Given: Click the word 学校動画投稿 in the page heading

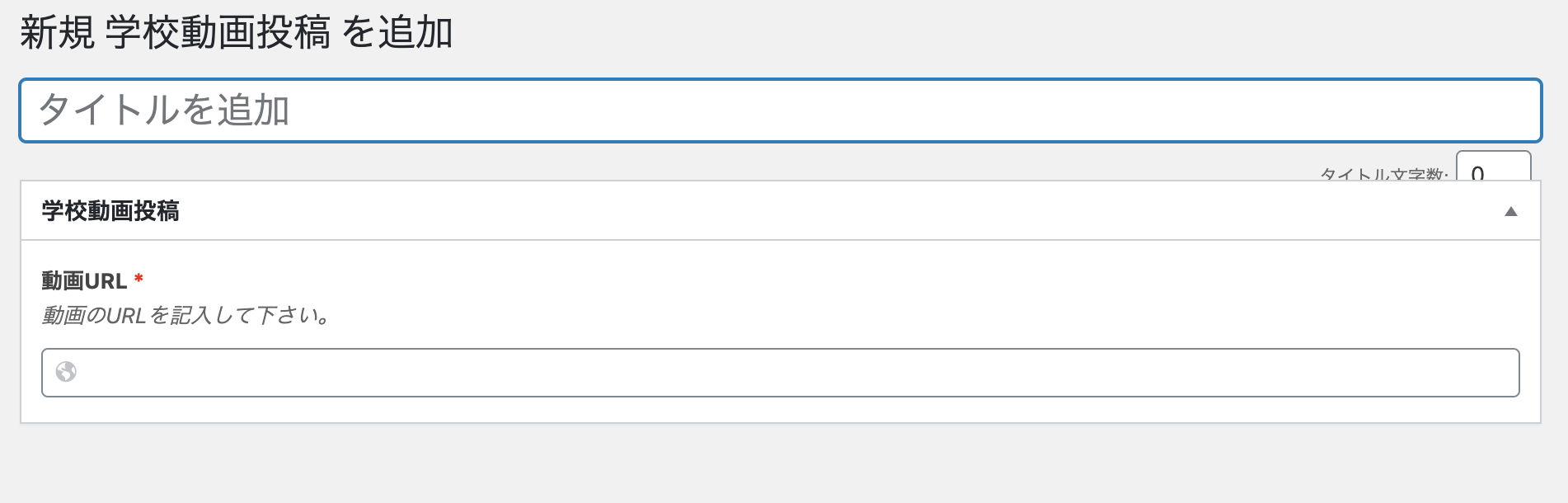Looking at the screenshot, I should coord(218,33).
